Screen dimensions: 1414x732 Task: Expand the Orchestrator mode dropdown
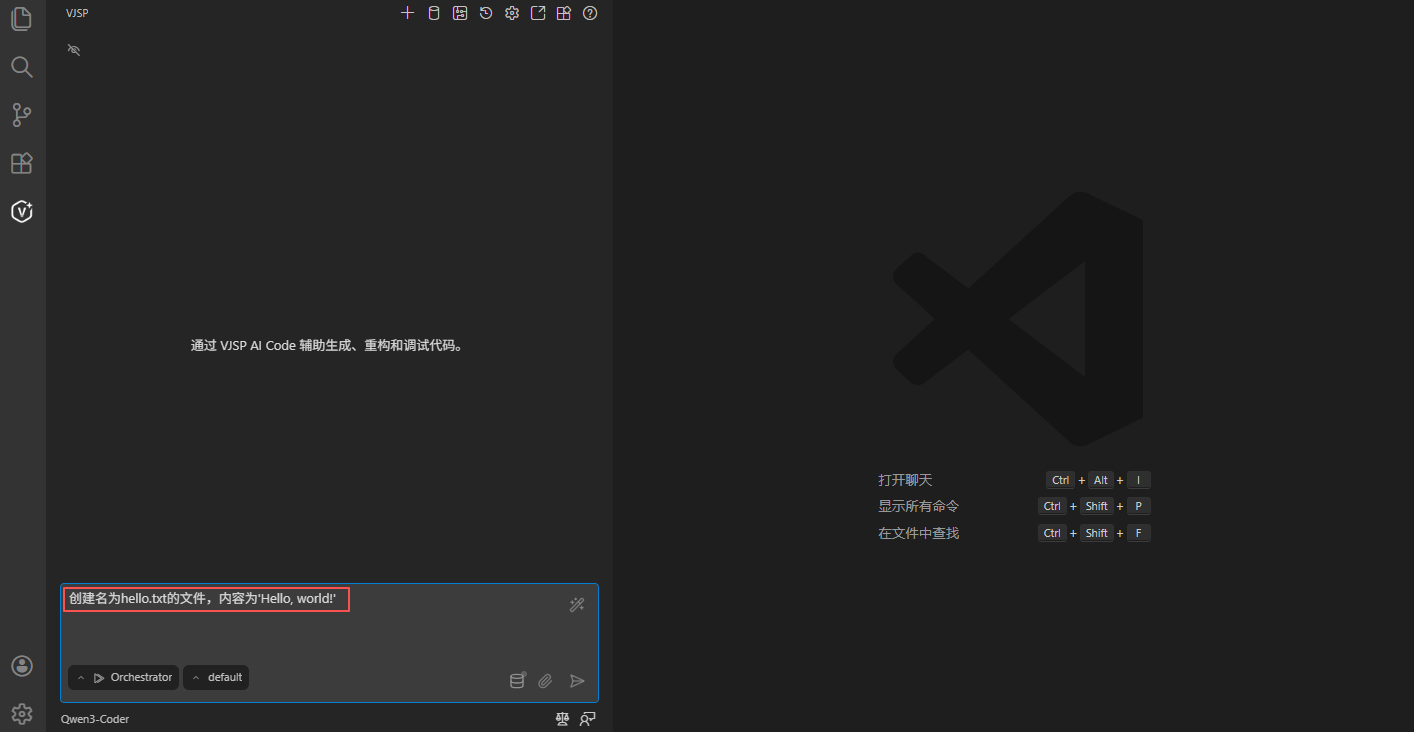click(124, 677)
